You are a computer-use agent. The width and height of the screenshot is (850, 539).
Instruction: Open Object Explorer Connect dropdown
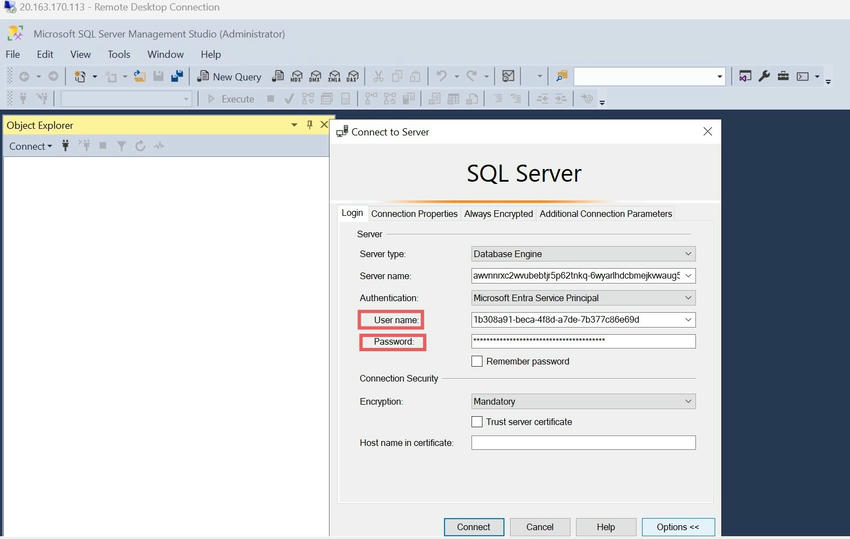(x=30, y=146)
